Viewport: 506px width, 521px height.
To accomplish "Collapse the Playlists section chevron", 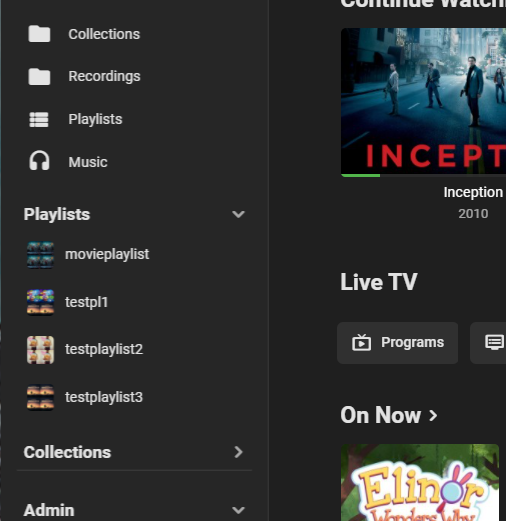I will click(x=238, y=214).
